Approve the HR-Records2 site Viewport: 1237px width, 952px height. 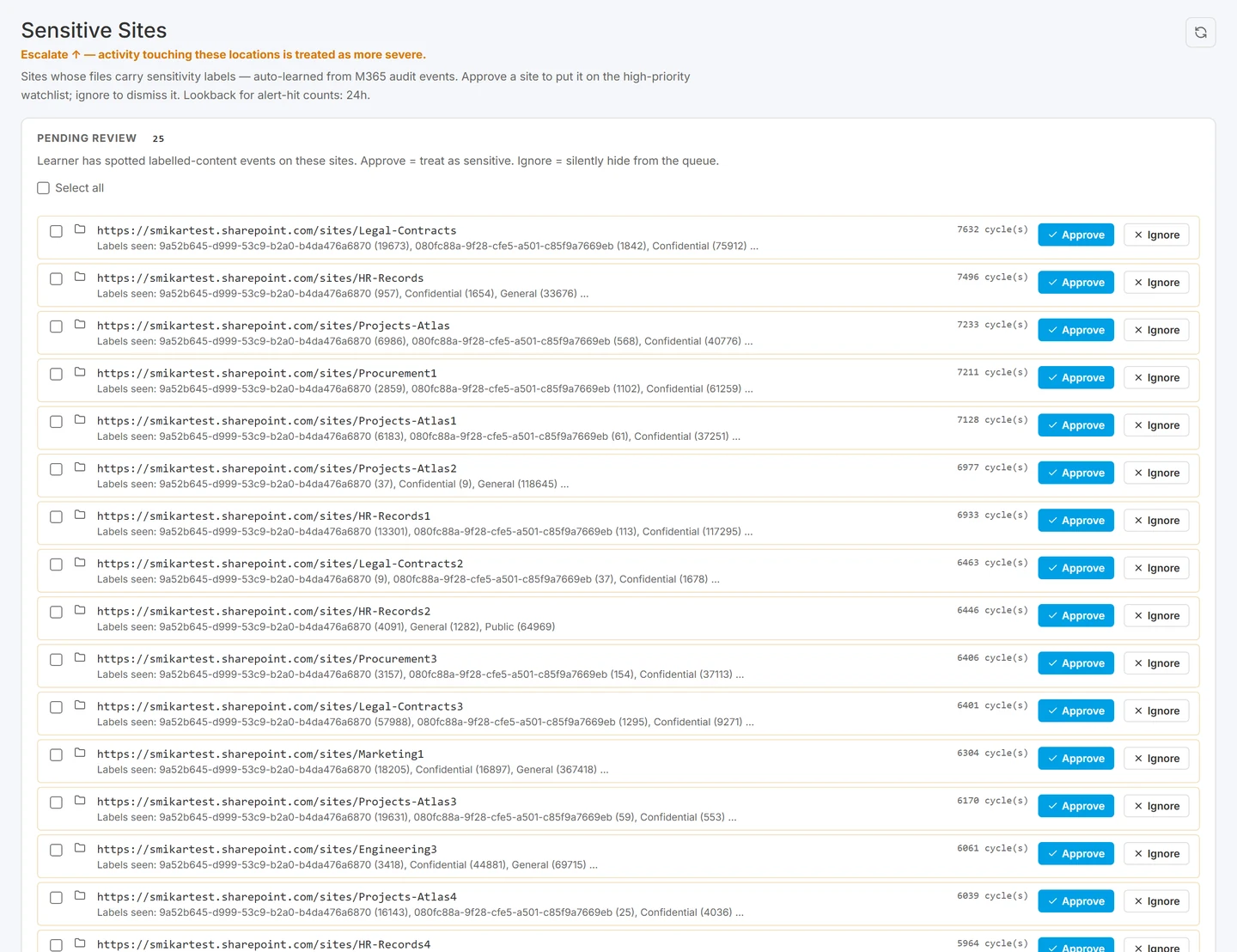[1076, 615]
